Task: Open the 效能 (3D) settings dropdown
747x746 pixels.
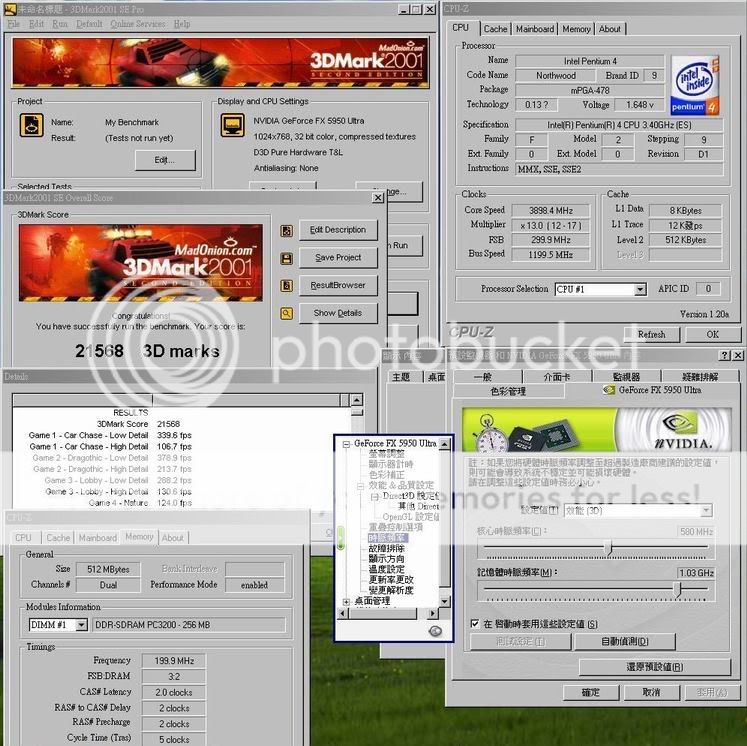Action: [706, 511]
